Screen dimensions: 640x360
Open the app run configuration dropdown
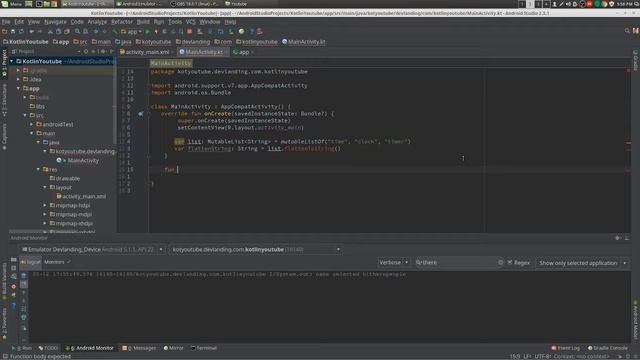point(131,31)
